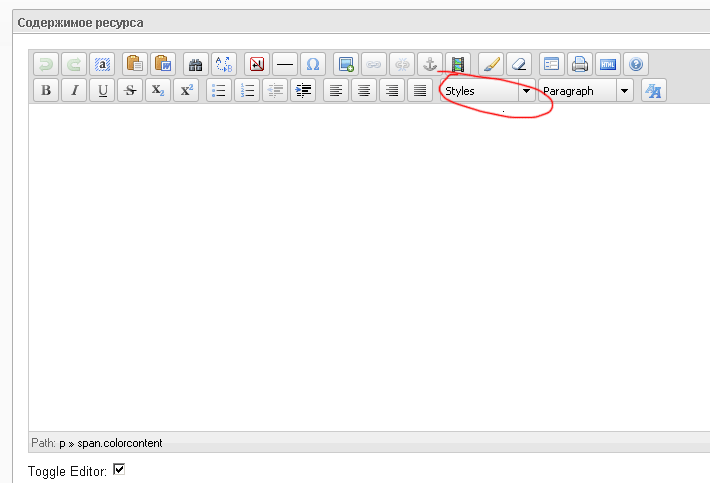Toggle Bold formatting
This screenshot has height=483, width=710.
46,90
